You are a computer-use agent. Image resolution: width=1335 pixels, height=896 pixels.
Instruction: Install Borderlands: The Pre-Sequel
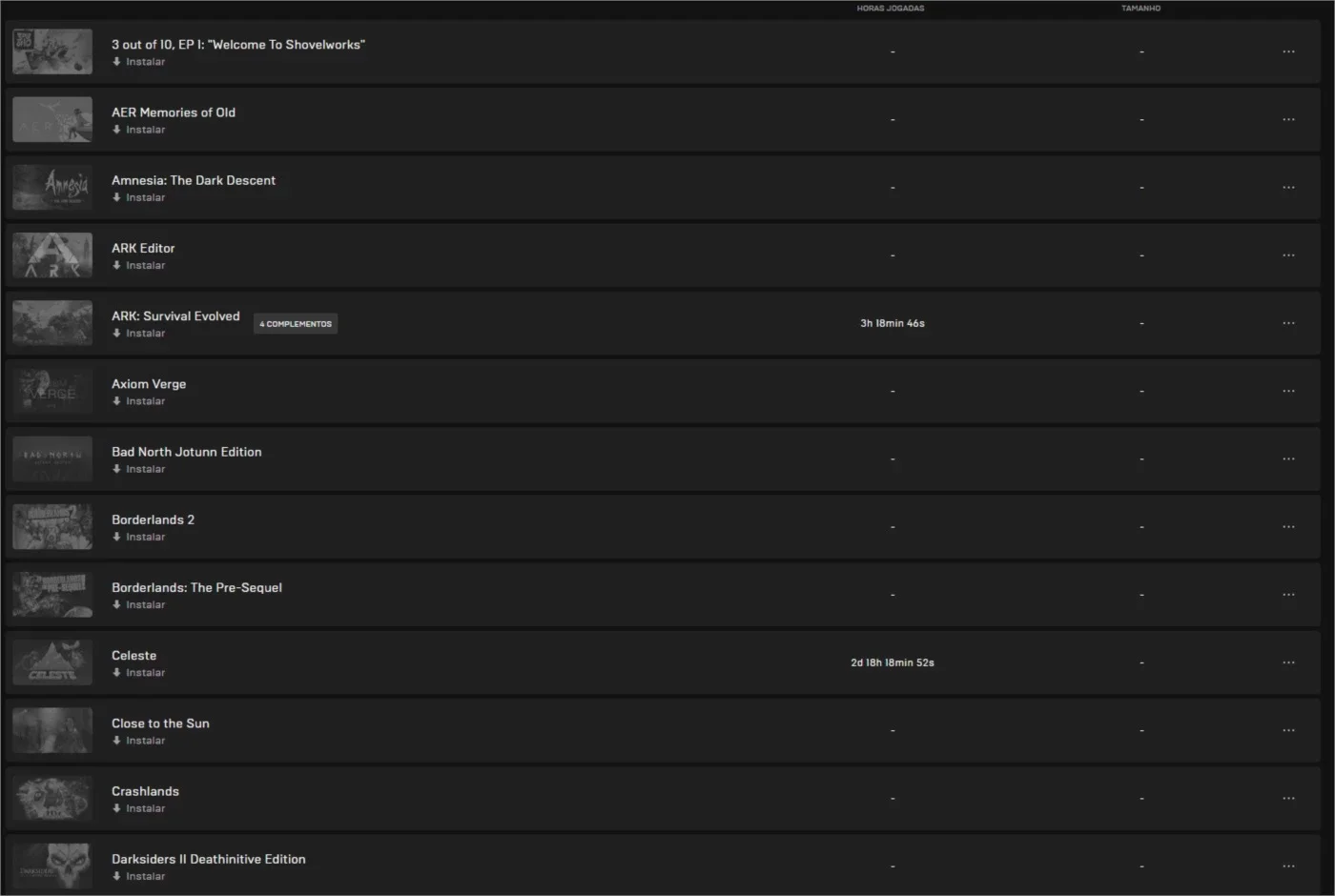click(138, 605)
